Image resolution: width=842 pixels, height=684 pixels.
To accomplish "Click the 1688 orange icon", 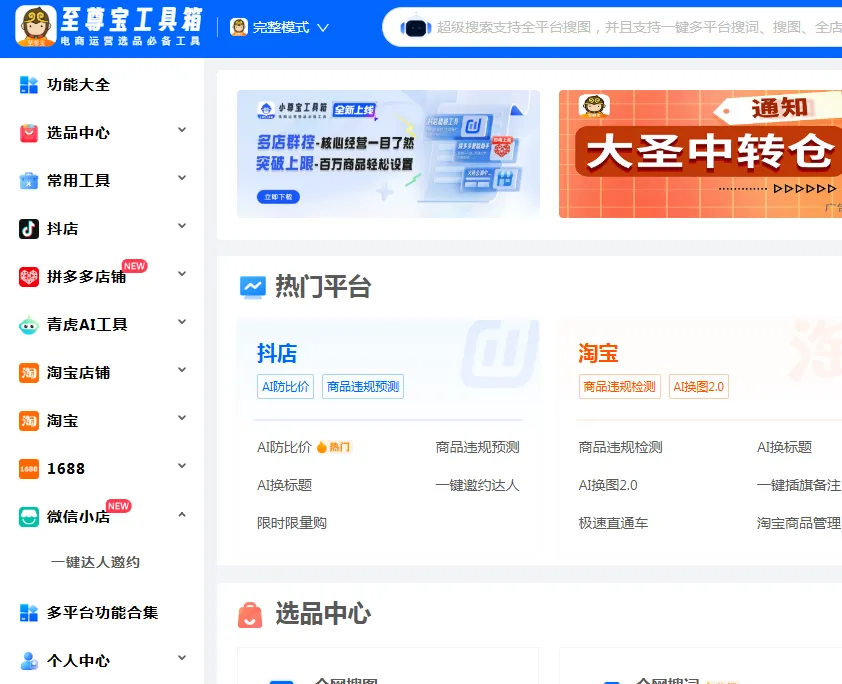I will [x=28, y=469].
